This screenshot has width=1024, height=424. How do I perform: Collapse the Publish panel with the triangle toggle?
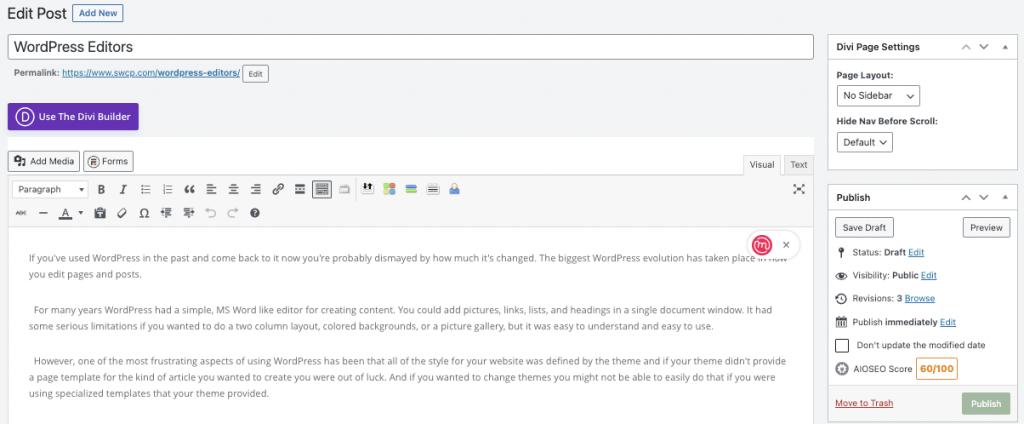pyautogui.click(x=1005, y=198)
